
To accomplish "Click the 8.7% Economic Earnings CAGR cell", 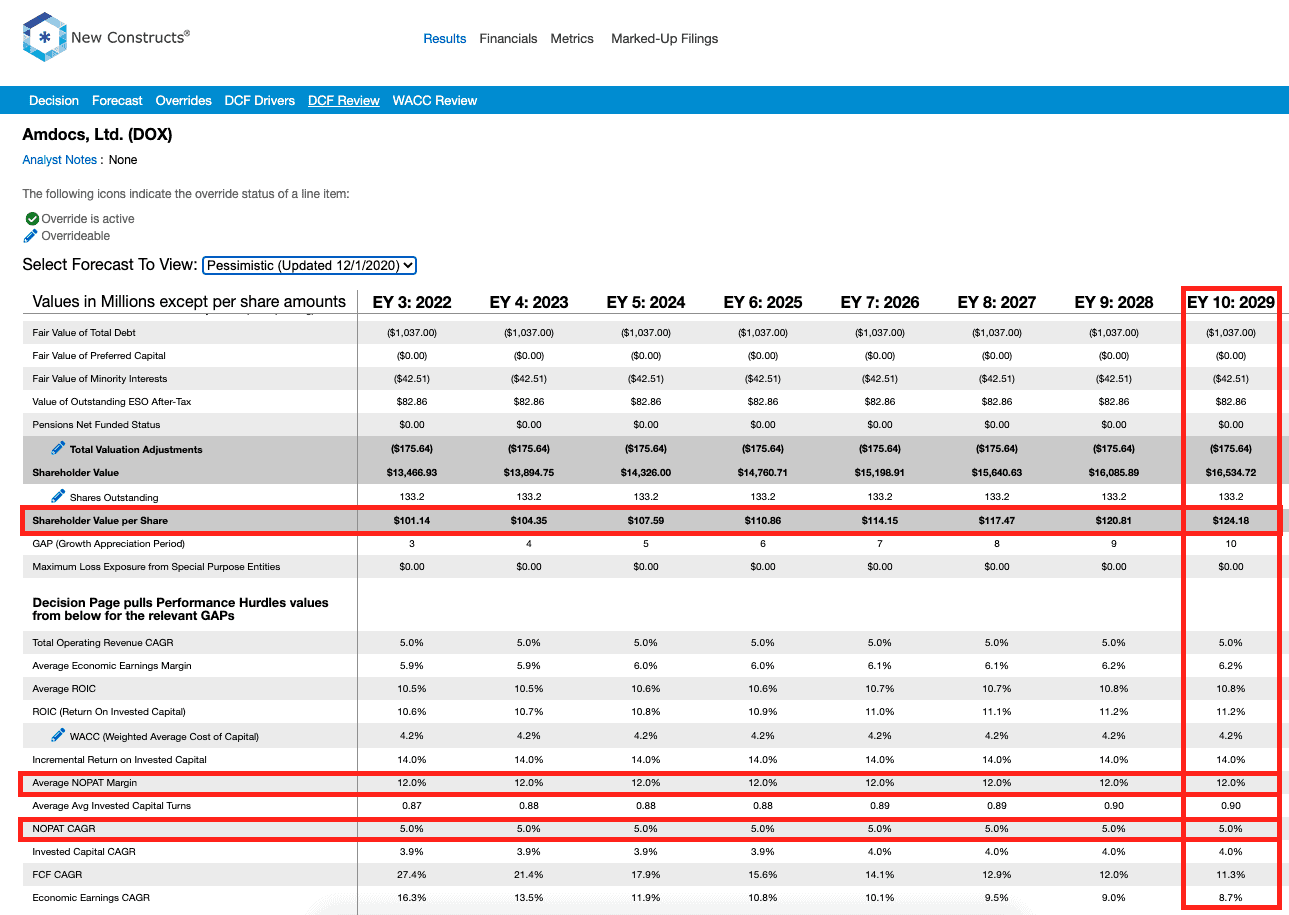I will (x=1231, y=898).
